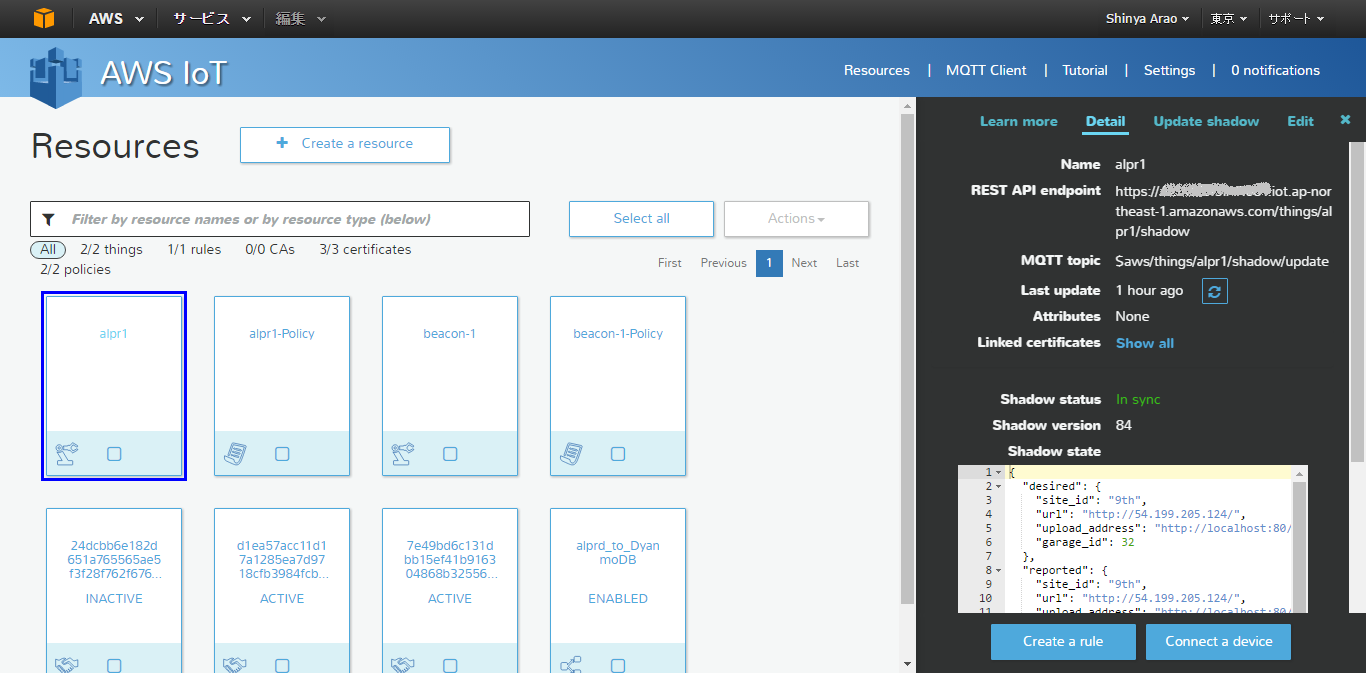Open the Actions dropdown
This screenshot has height=673, width=1366.
(796, 219)
